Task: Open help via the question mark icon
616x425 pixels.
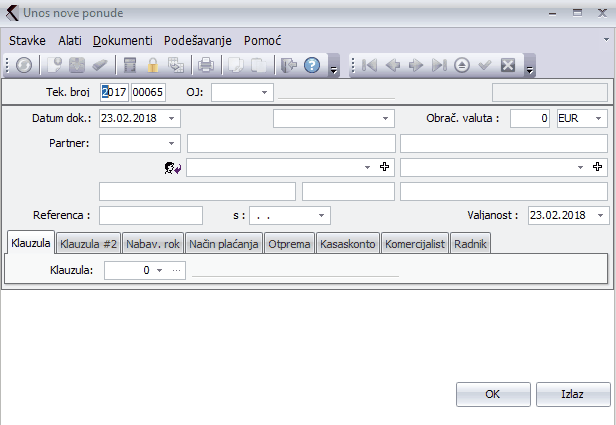Action: [311, 66]
